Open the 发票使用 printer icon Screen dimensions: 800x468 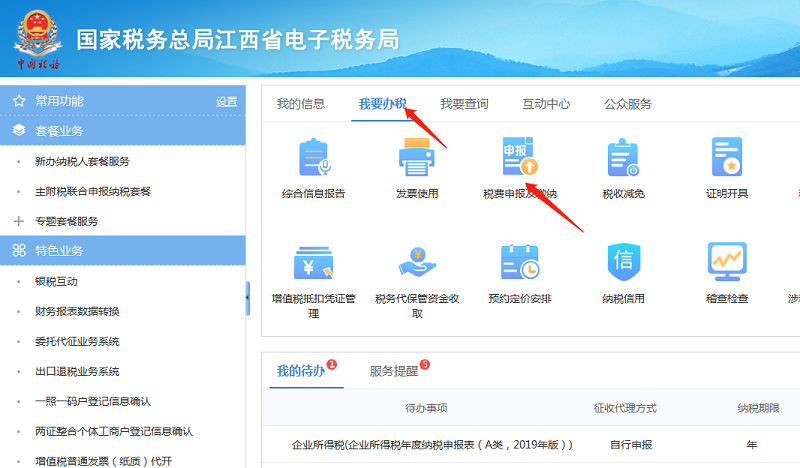(x=417, y=157)
